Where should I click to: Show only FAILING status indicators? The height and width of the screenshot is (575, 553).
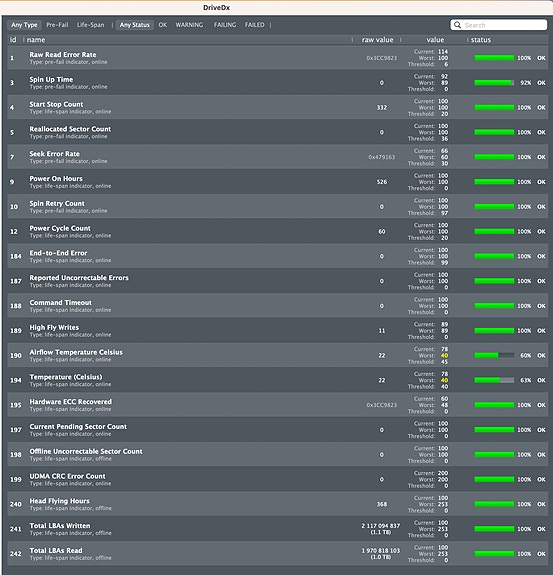tap(225, 25)
